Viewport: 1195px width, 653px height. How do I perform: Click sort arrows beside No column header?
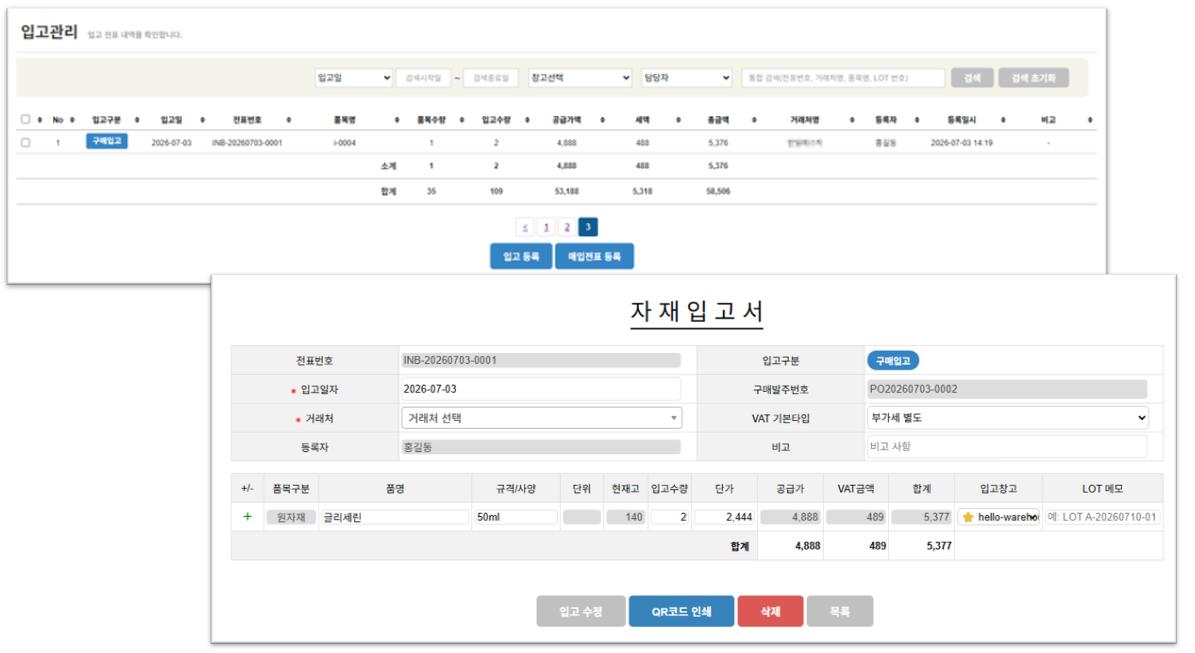[x=72, y=120]
